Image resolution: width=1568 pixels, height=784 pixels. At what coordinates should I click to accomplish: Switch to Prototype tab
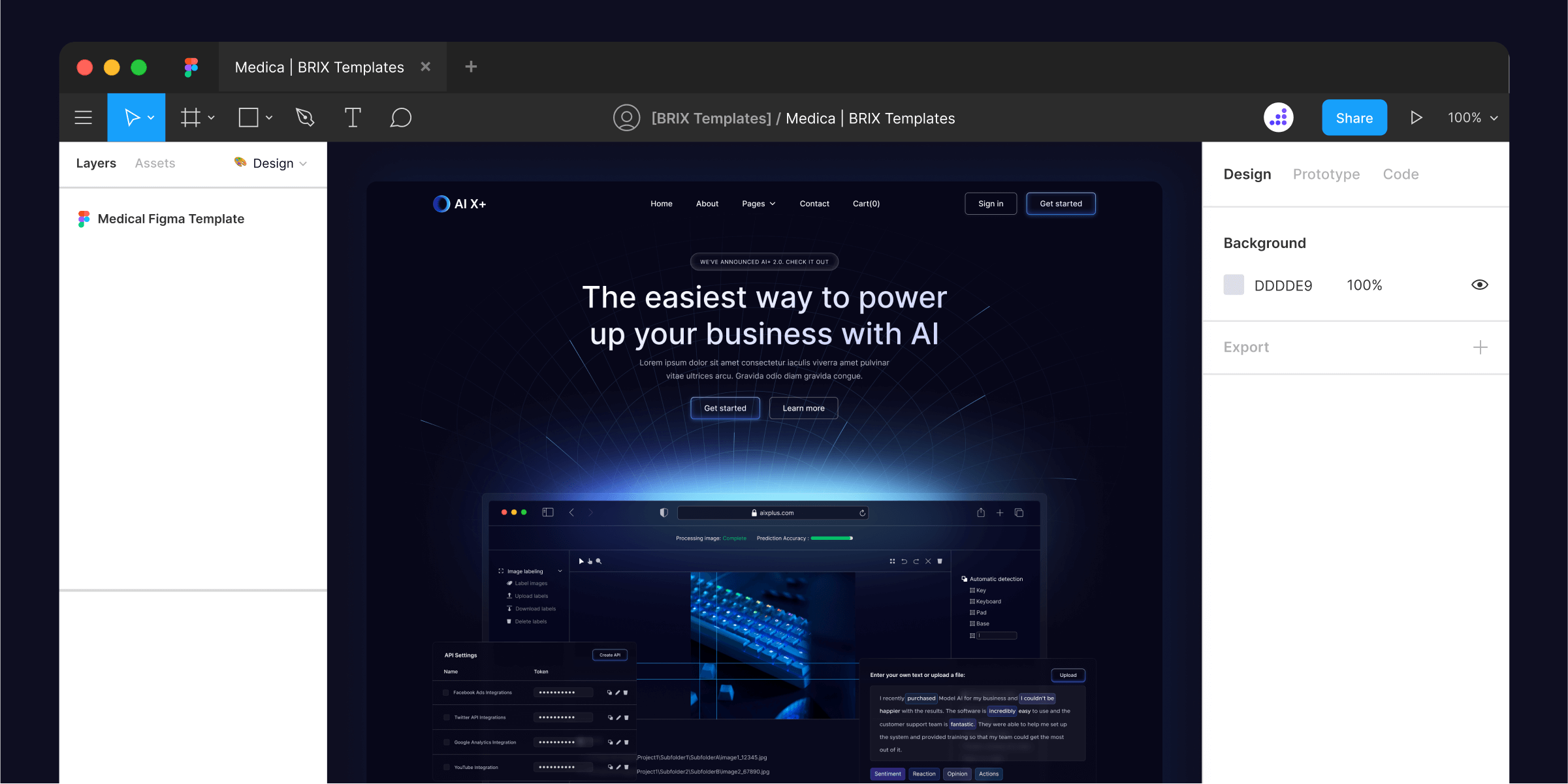pos(1326,173)
